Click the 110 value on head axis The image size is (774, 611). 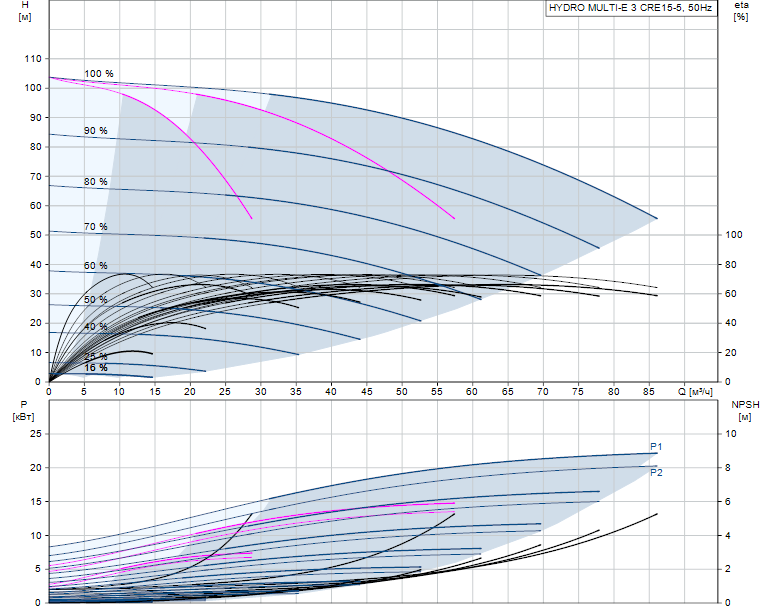pyautogui.click(x=33, y=59)
